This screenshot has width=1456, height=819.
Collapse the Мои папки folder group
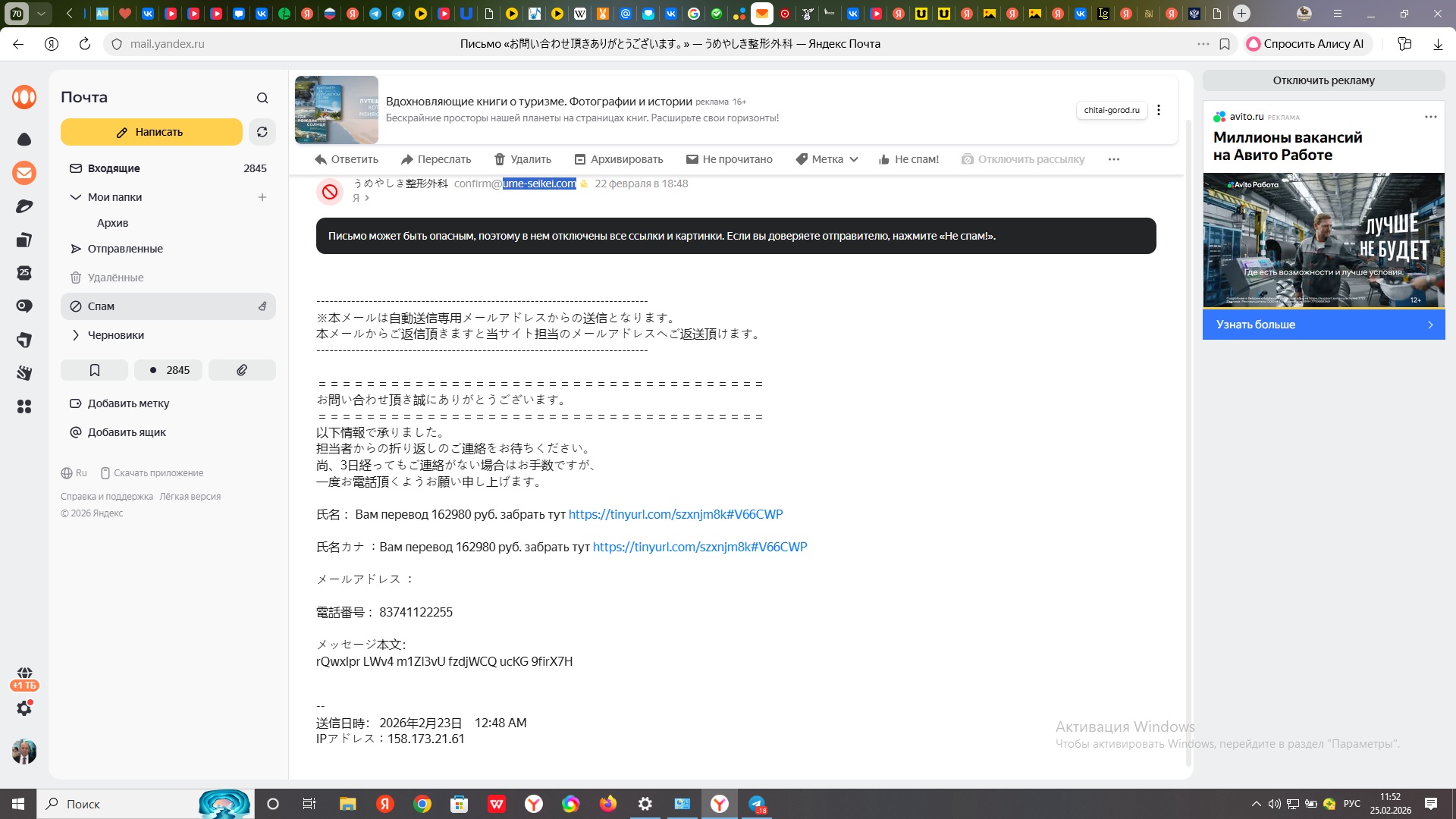tap(75, 197)
